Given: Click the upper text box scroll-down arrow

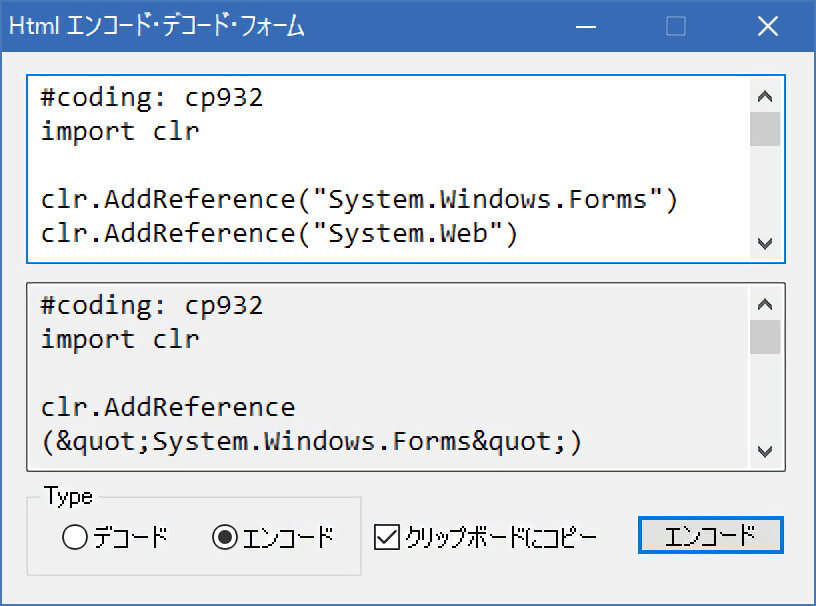Looking at the screenshot, I should [x=765, y=243].
